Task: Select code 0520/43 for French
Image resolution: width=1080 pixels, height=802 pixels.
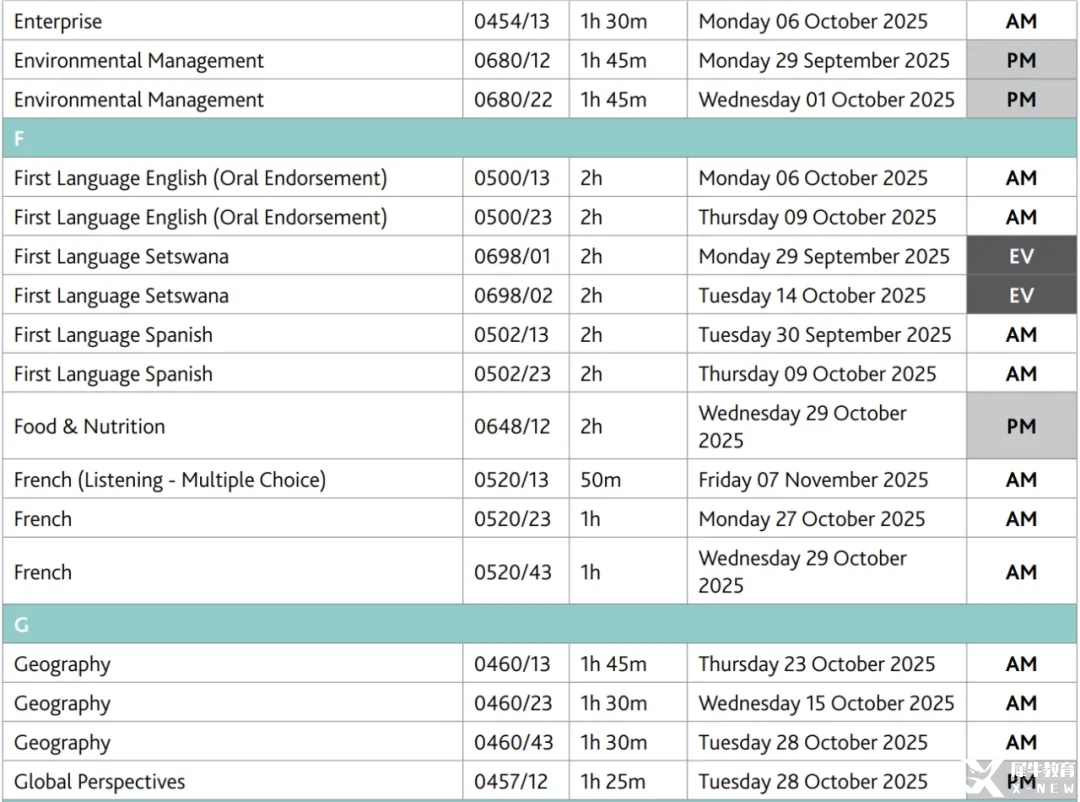Action: tap(512, 572)
